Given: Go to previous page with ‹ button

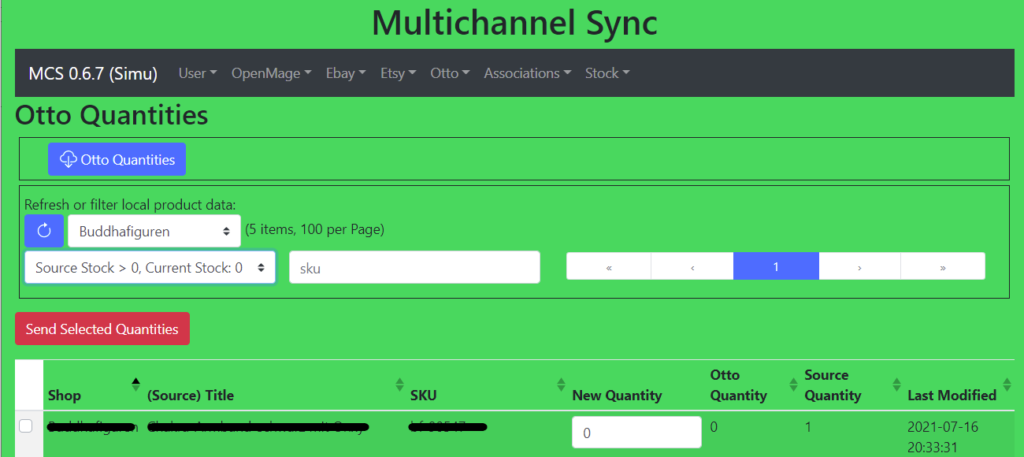Looking at the screenshot, I should pyautogui.click(x=692, y=267).
